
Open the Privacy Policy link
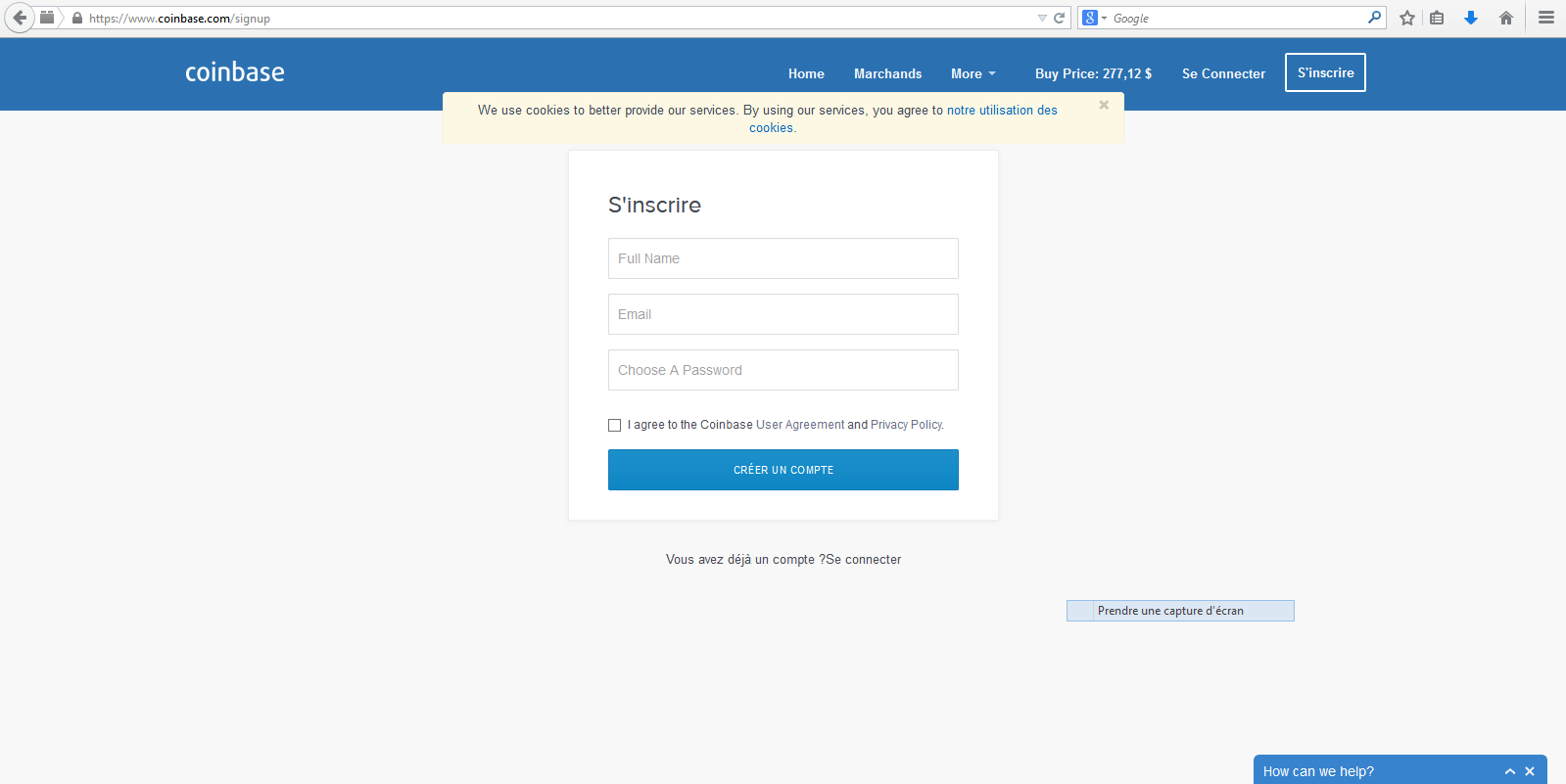tap(906, 425)
